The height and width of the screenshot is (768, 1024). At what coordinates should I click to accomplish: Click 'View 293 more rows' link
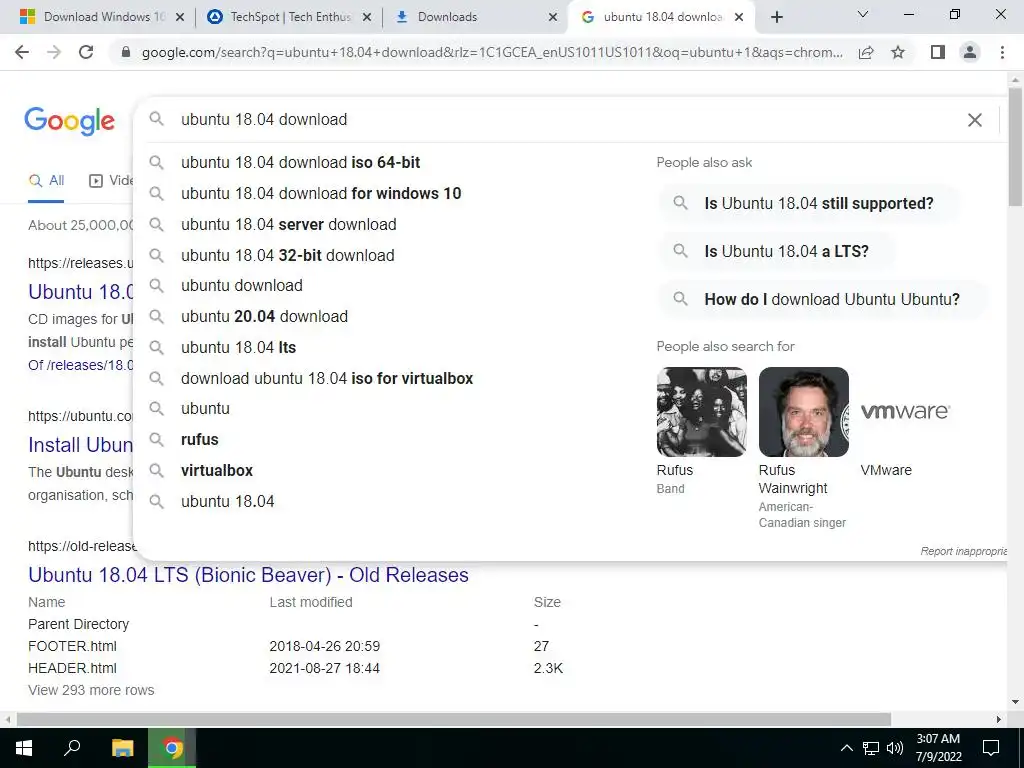click(91, 690)
